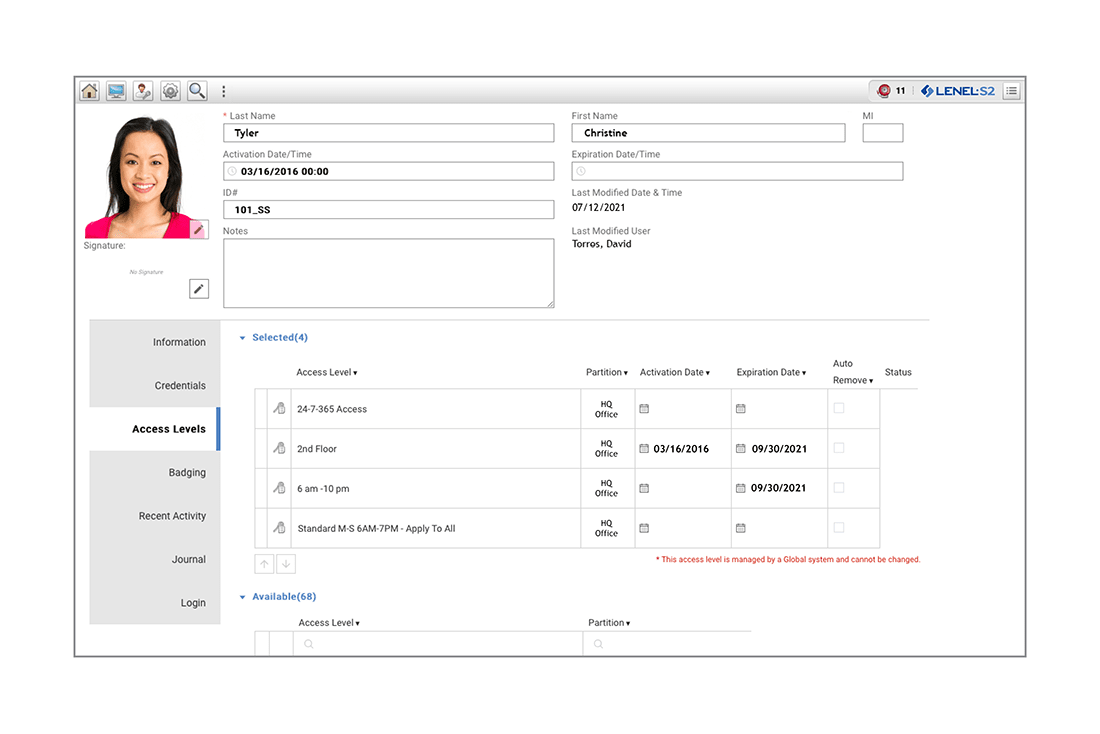This screenshot has height=734, width=1100.
Task: Click the signature edit pencil icon
Action: point(199,289)
